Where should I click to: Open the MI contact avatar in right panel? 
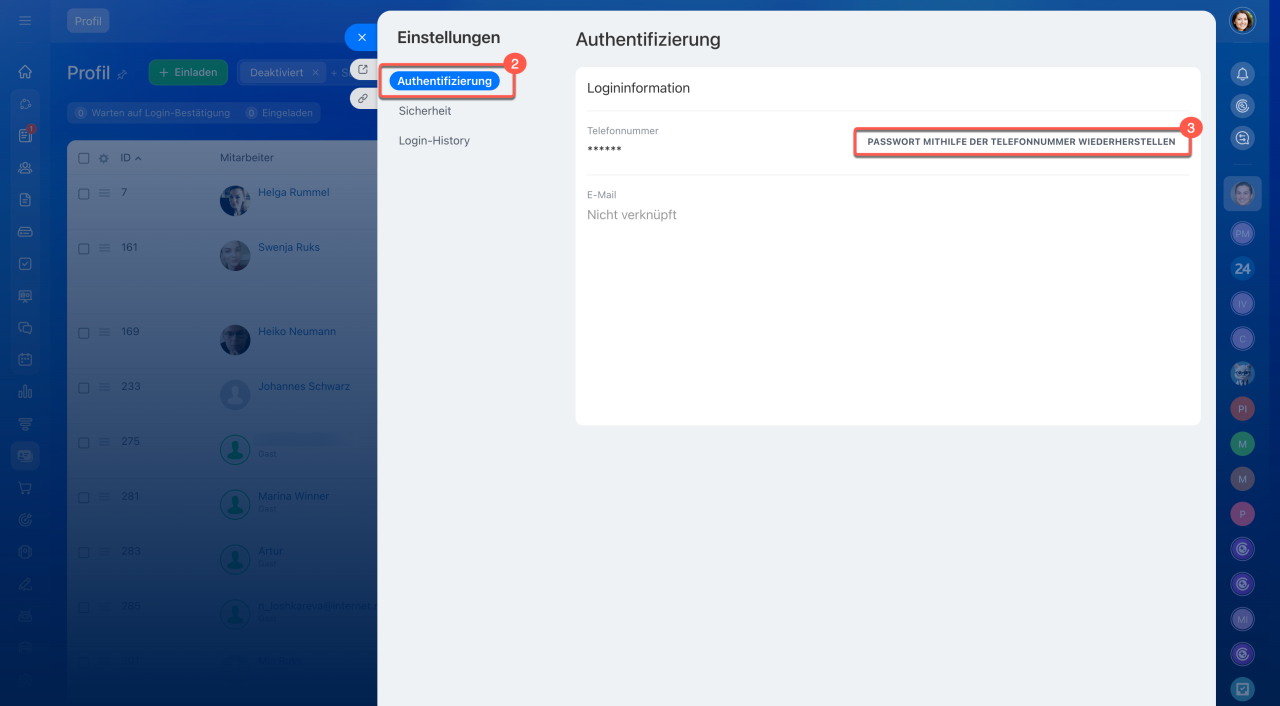click(1242, 620)
